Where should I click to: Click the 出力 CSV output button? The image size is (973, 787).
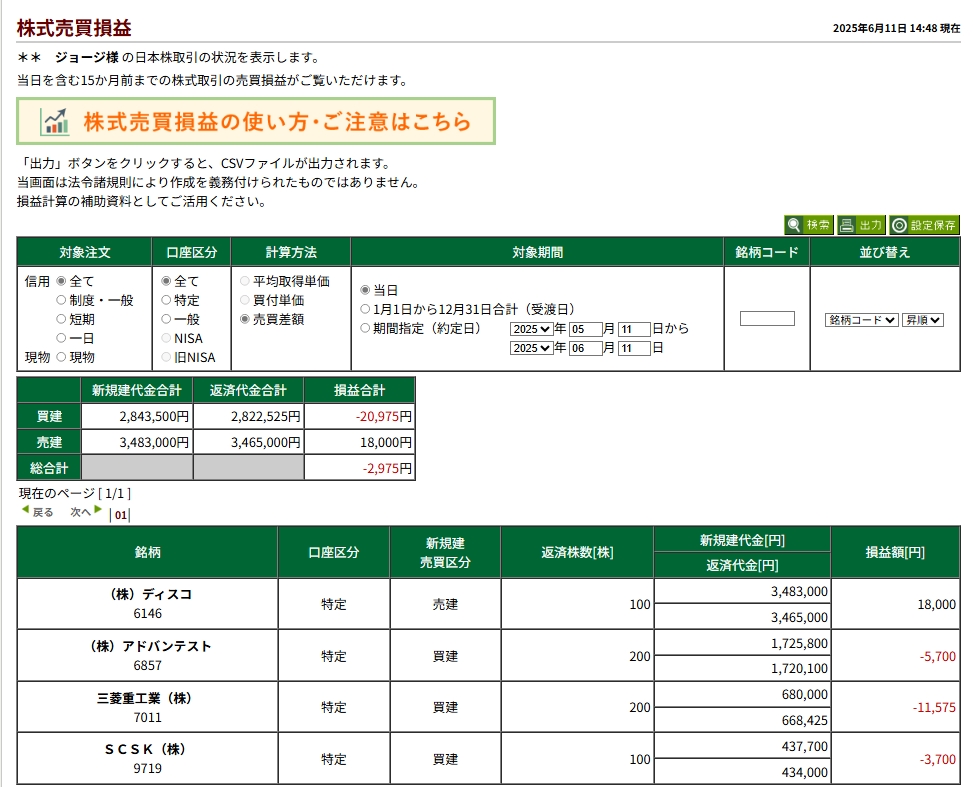861,225
